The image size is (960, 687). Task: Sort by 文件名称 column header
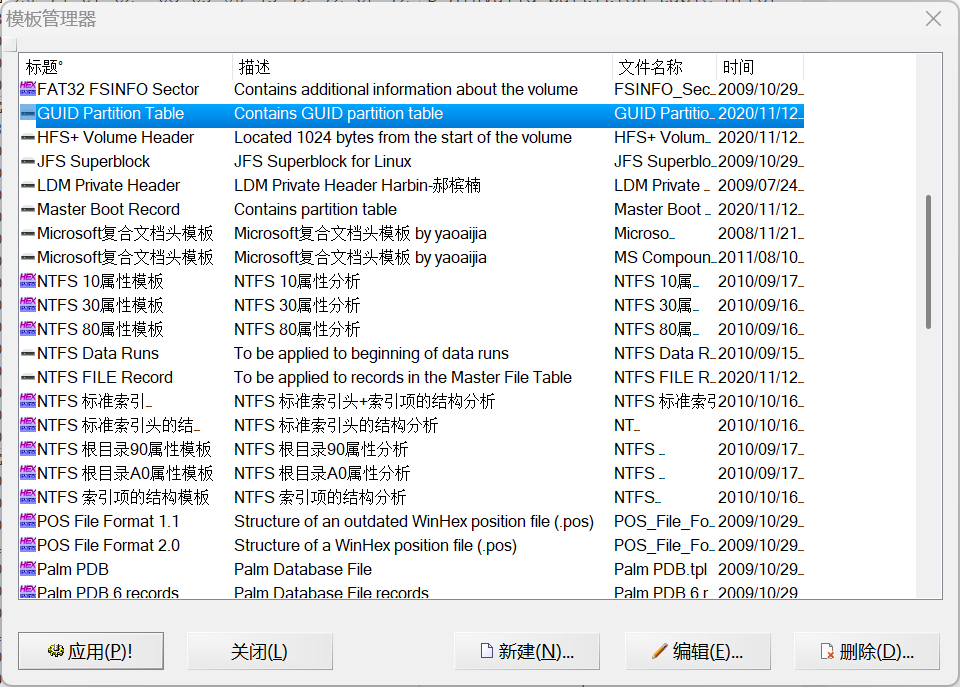coord(664,67)
